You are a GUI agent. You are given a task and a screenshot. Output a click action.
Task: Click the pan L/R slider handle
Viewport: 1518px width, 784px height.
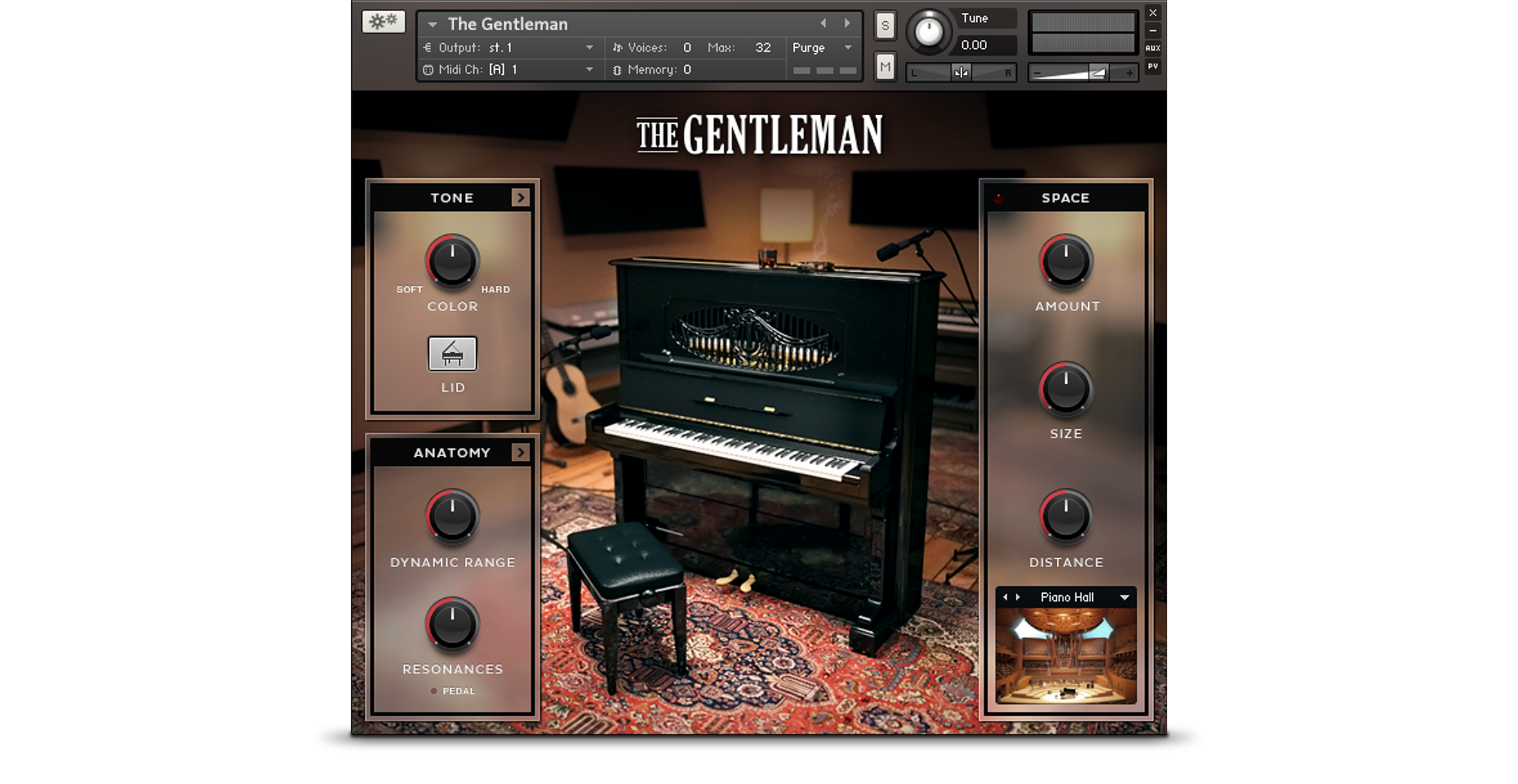coord(961,73)
